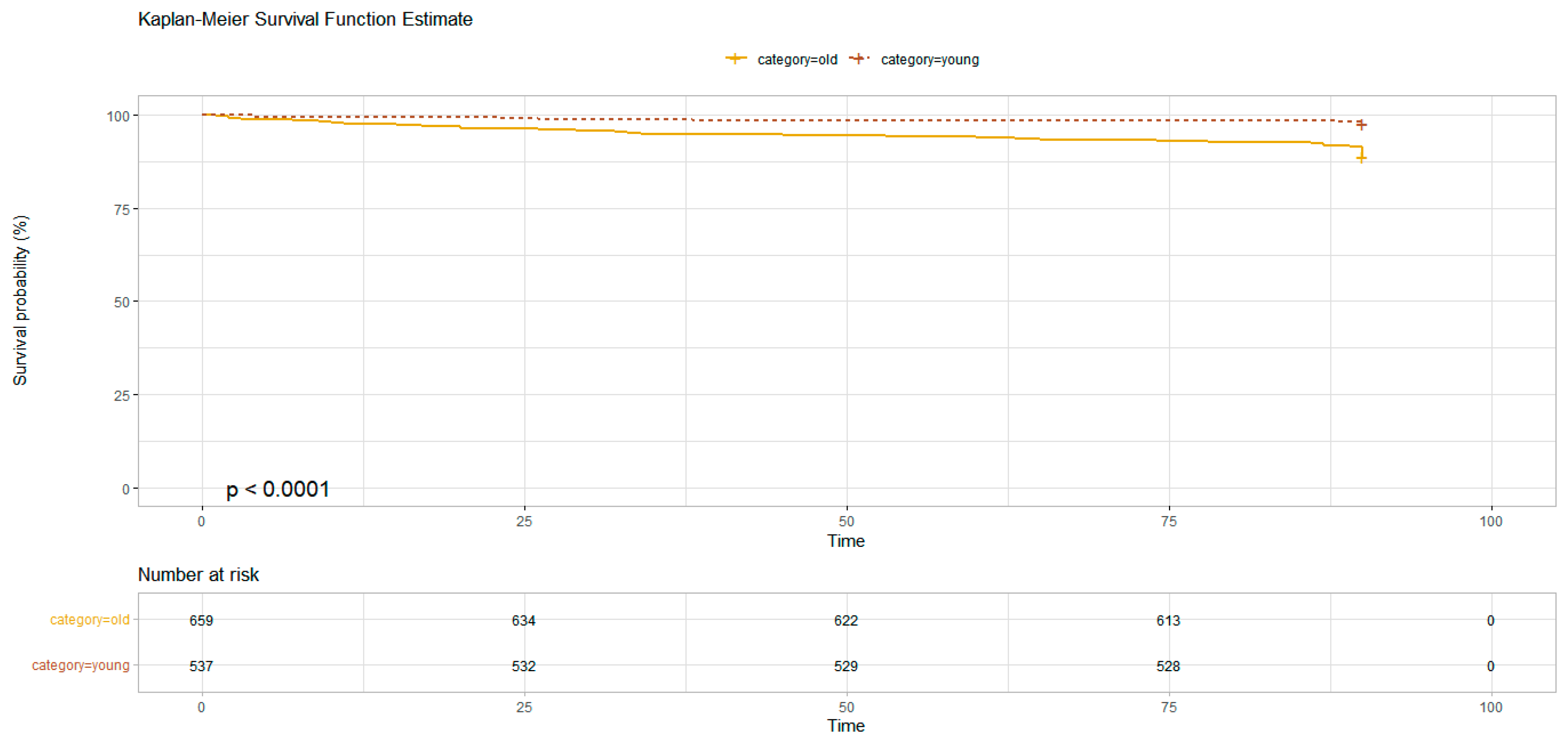Select the value 613 in risk table

(x=1168, y=621)
